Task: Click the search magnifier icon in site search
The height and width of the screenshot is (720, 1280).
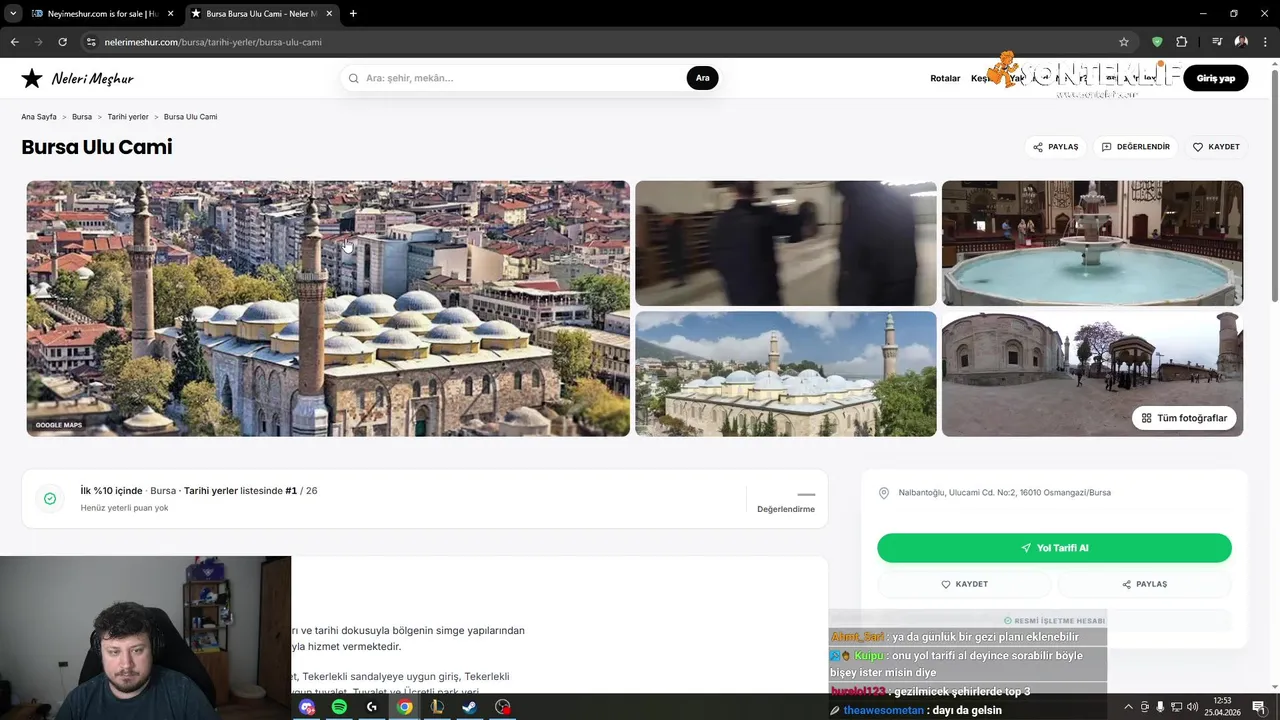Action: click(354, 78)
